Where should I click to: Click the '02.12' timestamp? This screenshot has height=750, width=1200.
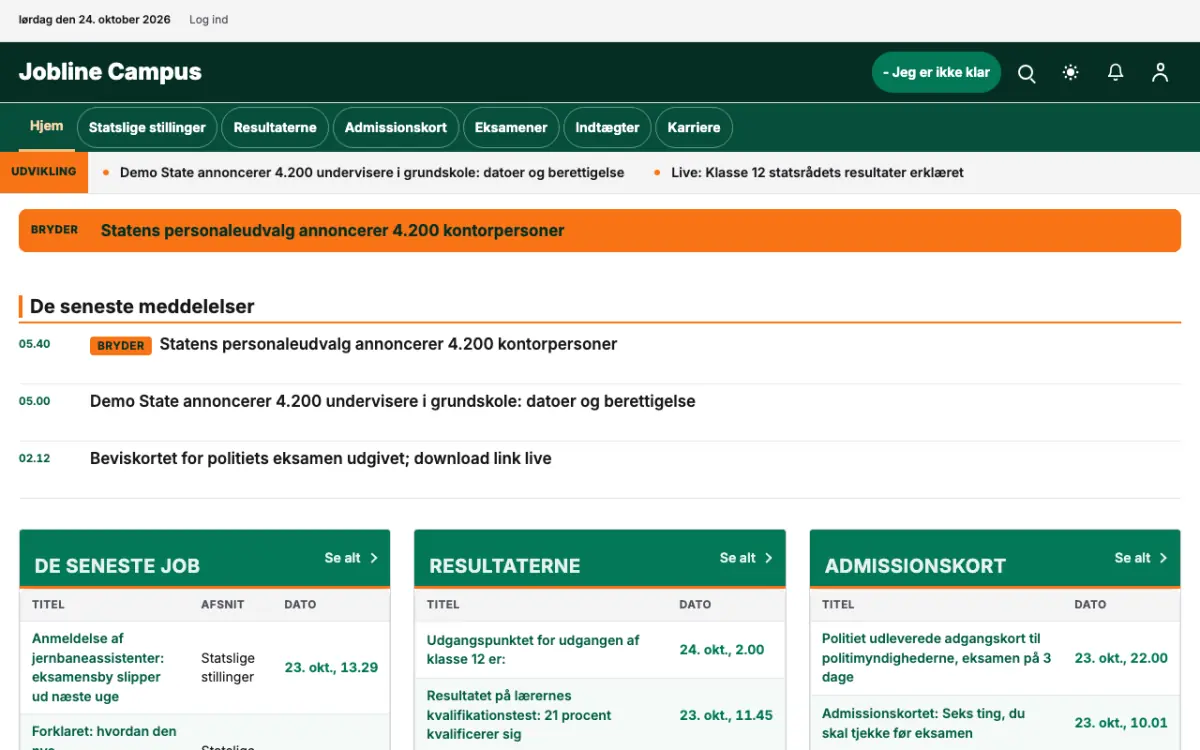click(x=34, y=458)
